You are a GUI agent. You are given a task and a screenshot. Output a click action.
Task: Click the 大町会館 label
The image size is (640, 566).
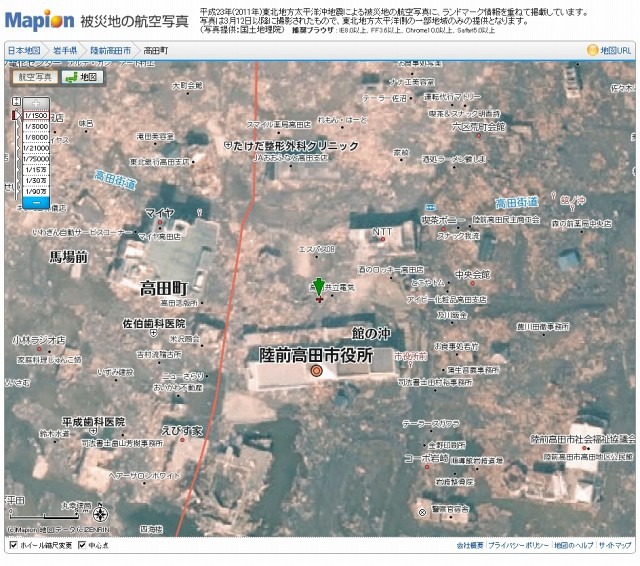(x=187, y=85)
